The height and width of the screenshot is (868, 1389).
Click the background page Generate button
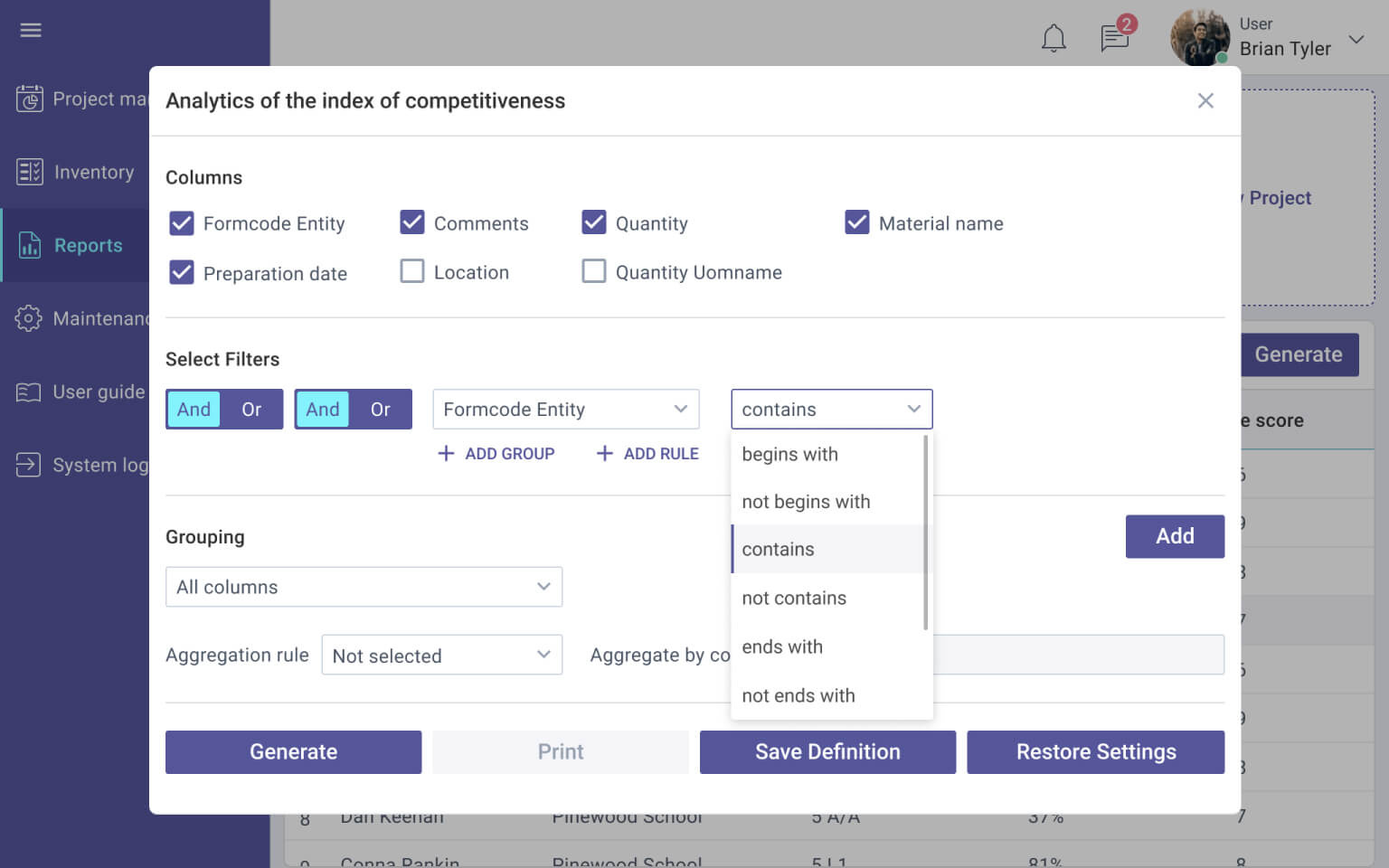1299,354
